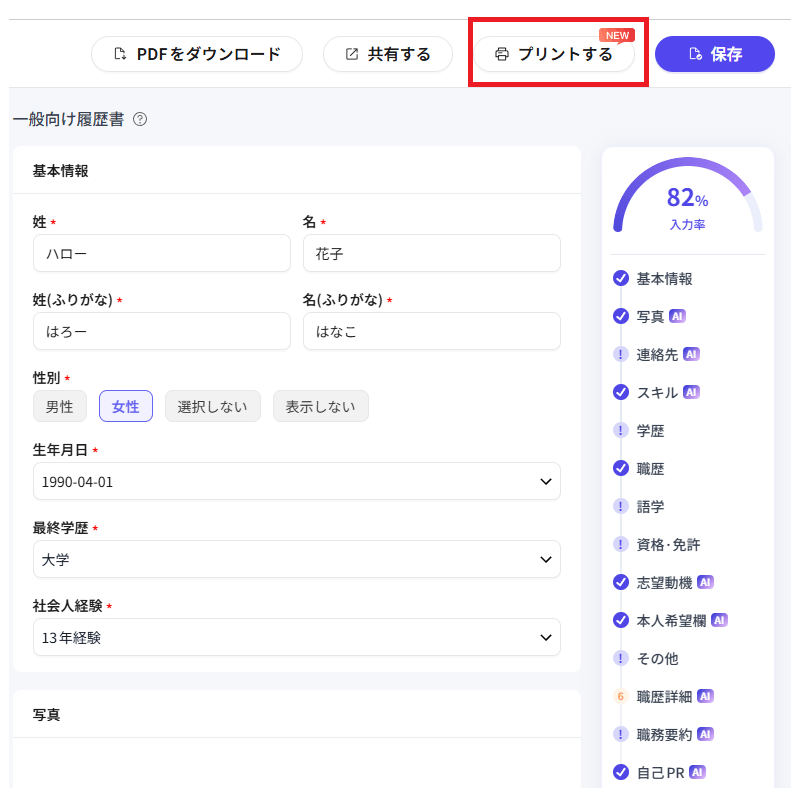Click the 名(ふりがな) field containing はなこ
Image resolution: width=804 pixels, height=797 pixels.
432,331
